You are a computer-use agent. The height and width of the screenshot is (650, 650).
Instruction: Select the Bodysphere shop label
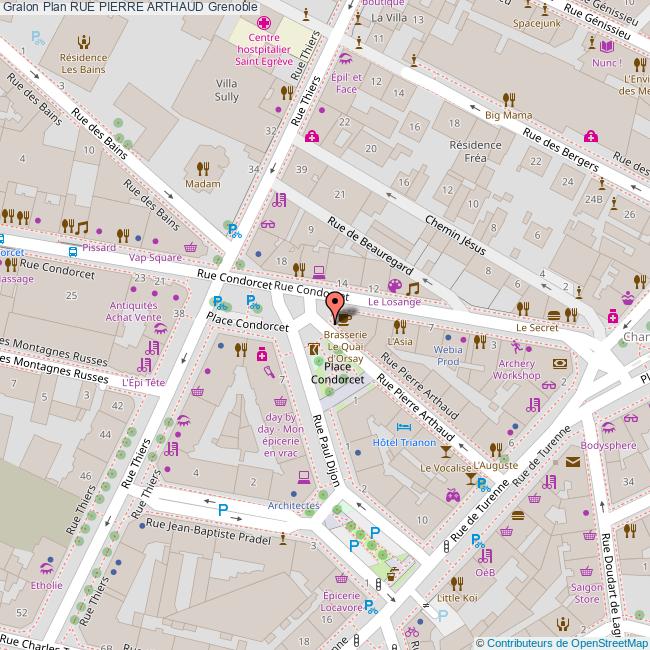point(607,445)
